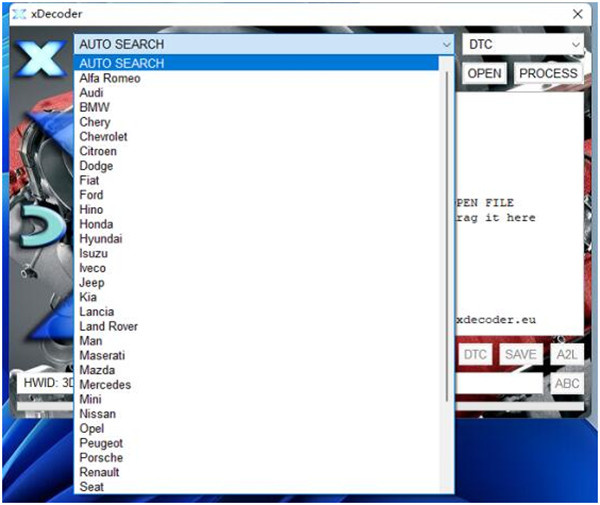Click the OPEN button

(x=485, y=73)
